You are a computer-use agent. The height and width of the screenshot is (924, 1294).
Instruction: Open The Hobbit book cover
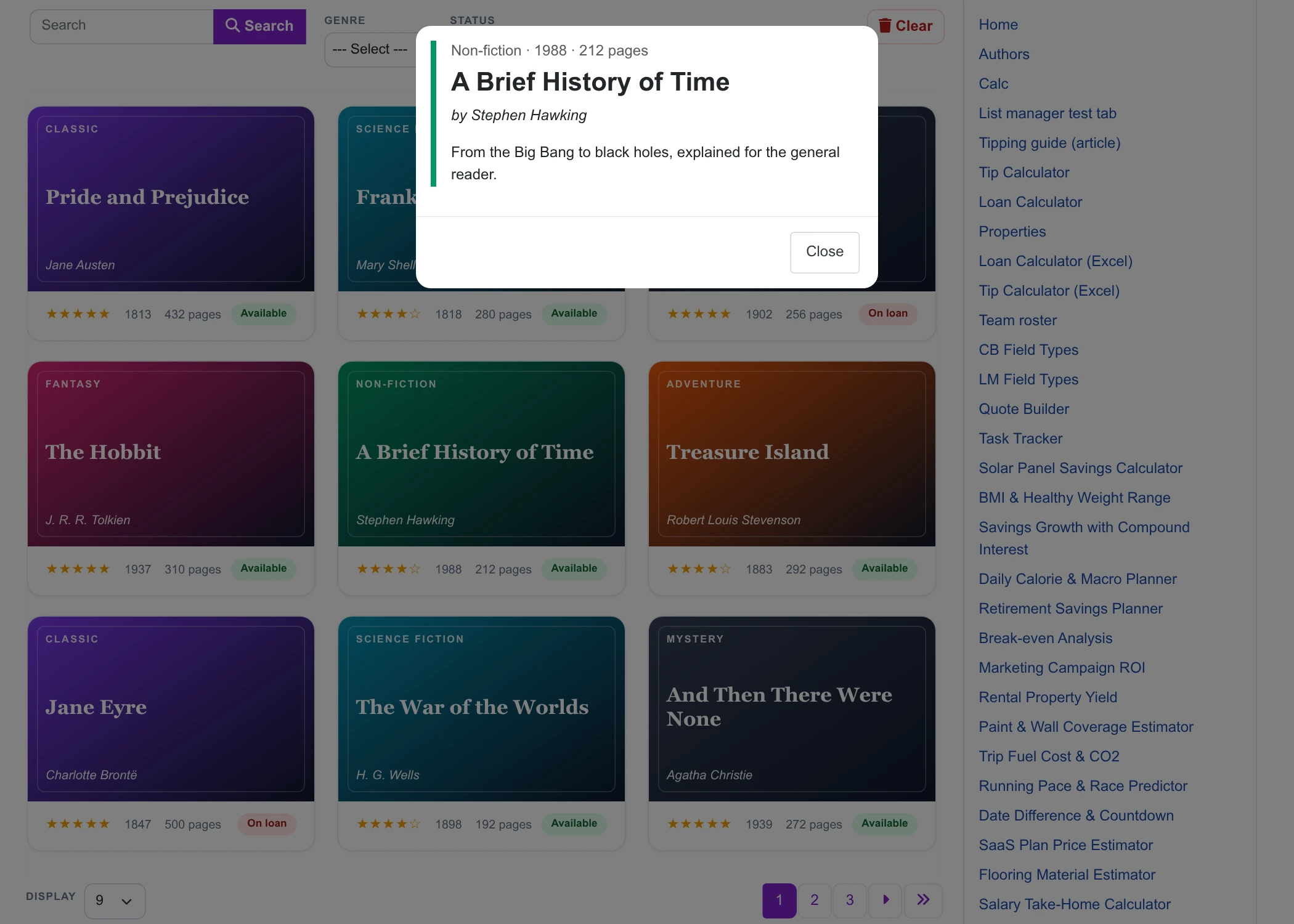(x=171, y=454)
